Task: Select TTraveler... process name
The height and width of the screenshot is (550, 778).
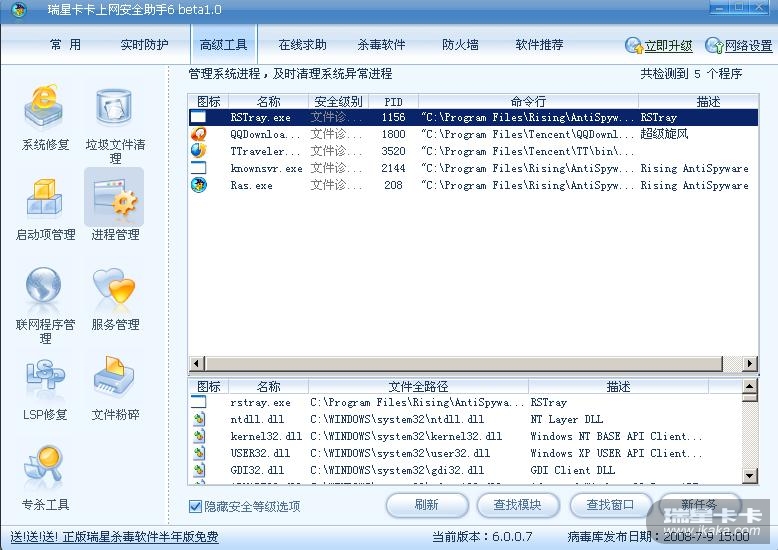Action: (265, 151)
